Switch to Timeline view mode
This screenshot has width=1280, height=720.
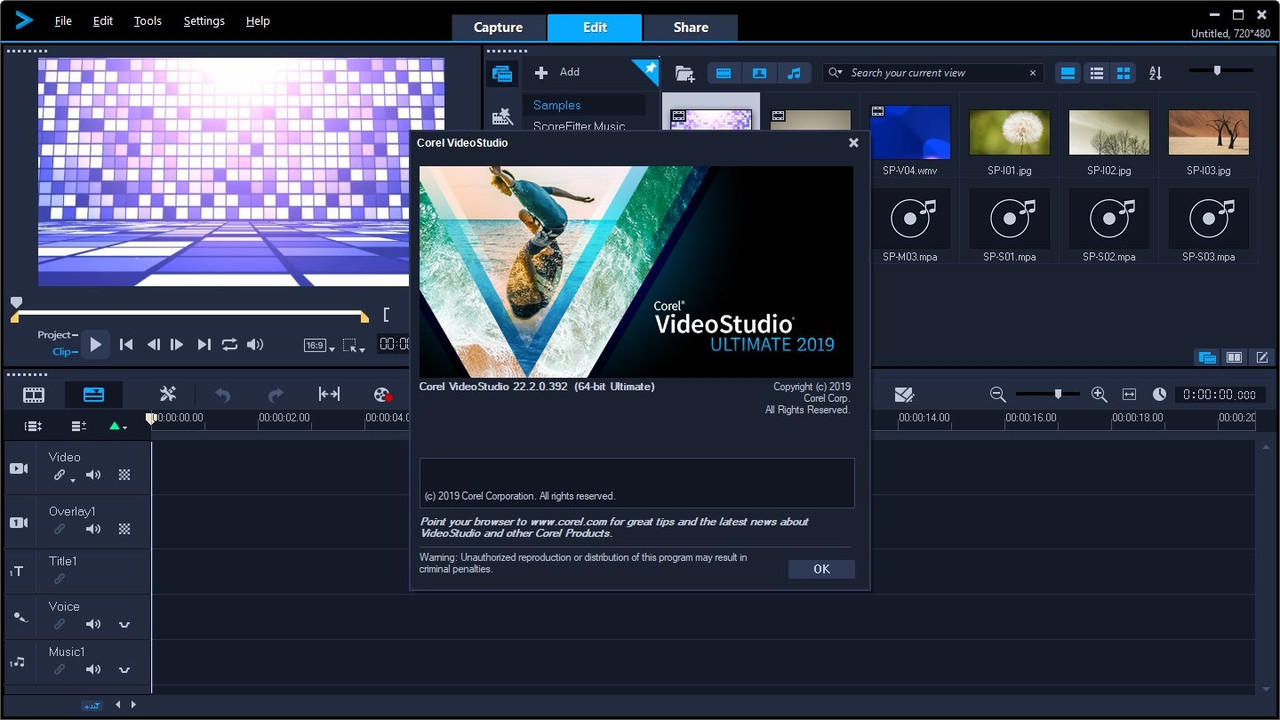click(x=94, y=395)
